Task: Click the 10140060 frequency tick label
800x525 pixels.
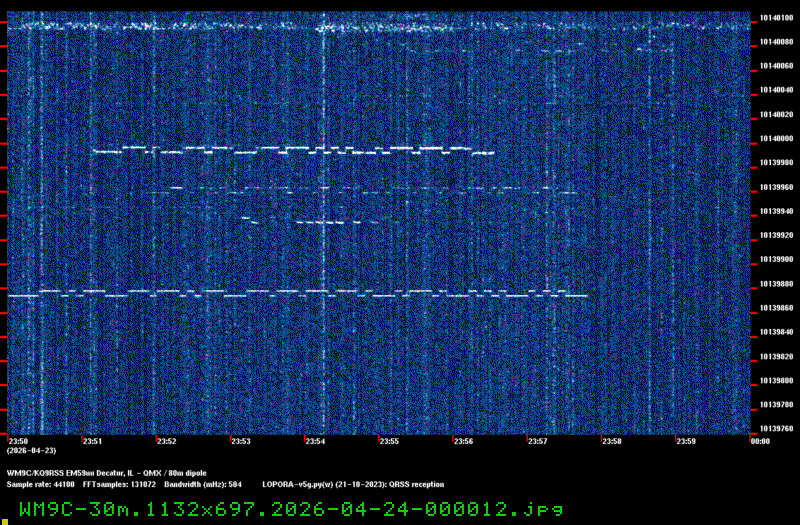Action: (x=773, y=66)
